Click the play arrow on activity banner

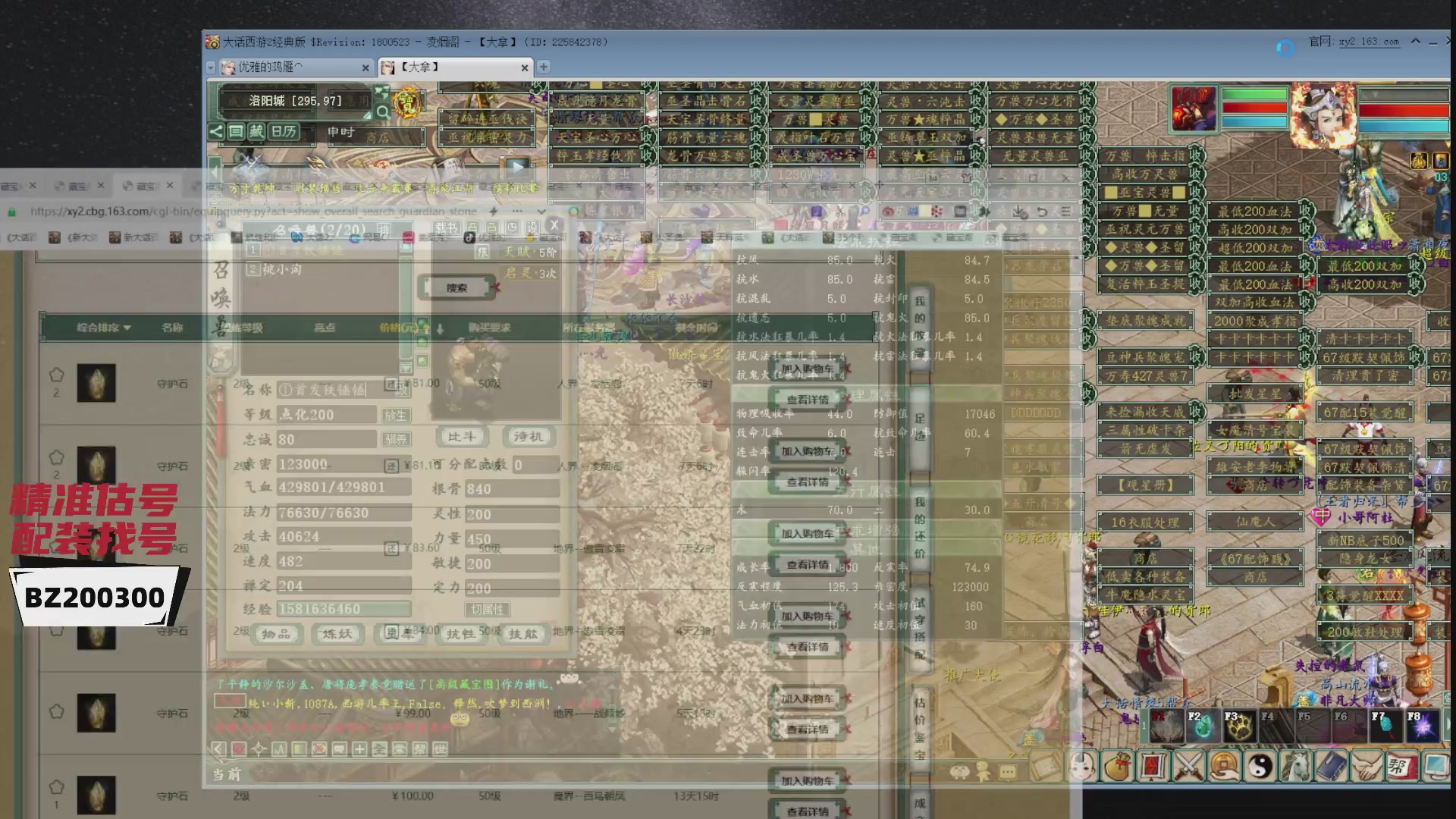[518, 166]
